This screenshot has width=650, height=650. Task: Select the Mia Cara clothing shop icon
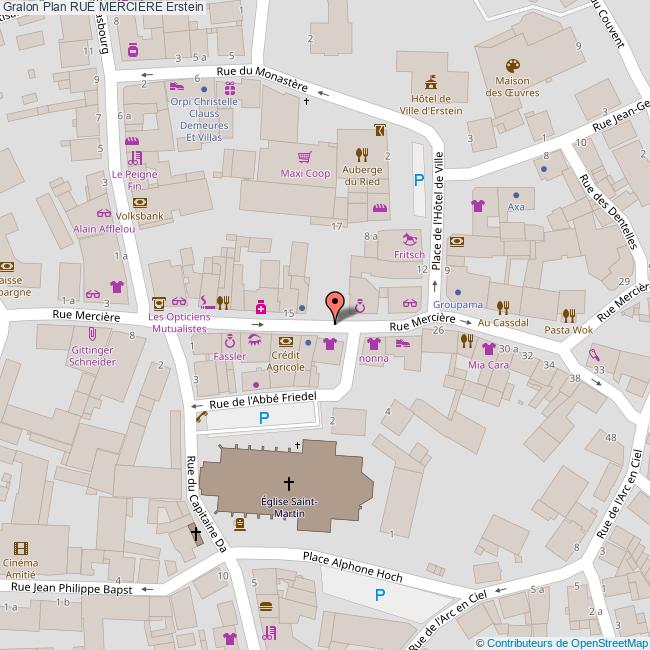pos(488,349)
